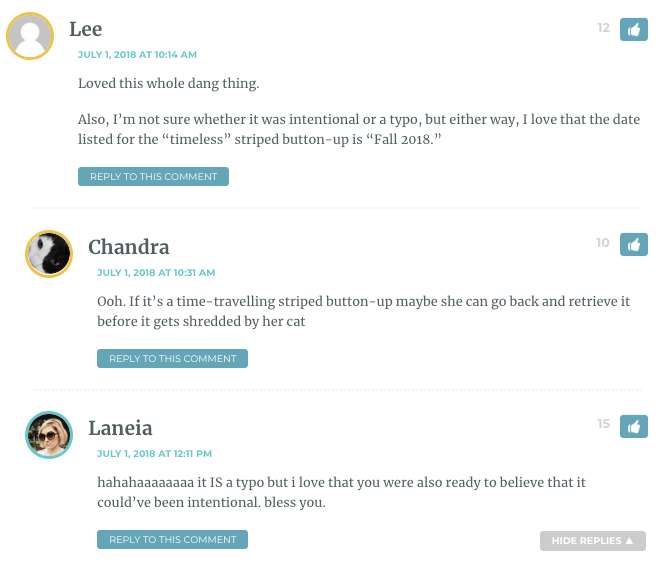
Task: Click the like count 12 on Lee's comment
Action: (604, 28)
